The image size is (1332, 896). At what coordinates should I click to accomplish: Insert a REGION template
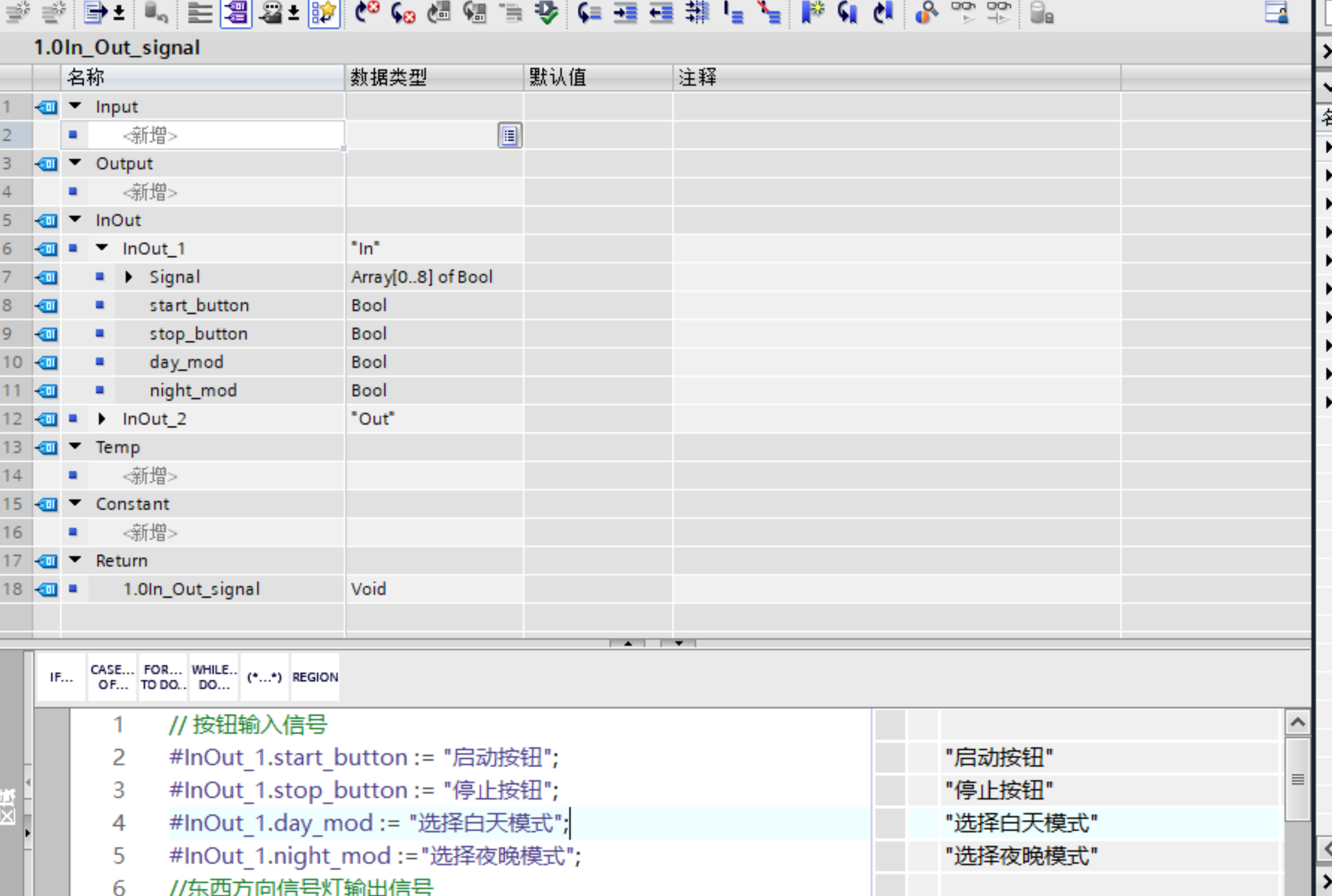[x=315, y=677]
